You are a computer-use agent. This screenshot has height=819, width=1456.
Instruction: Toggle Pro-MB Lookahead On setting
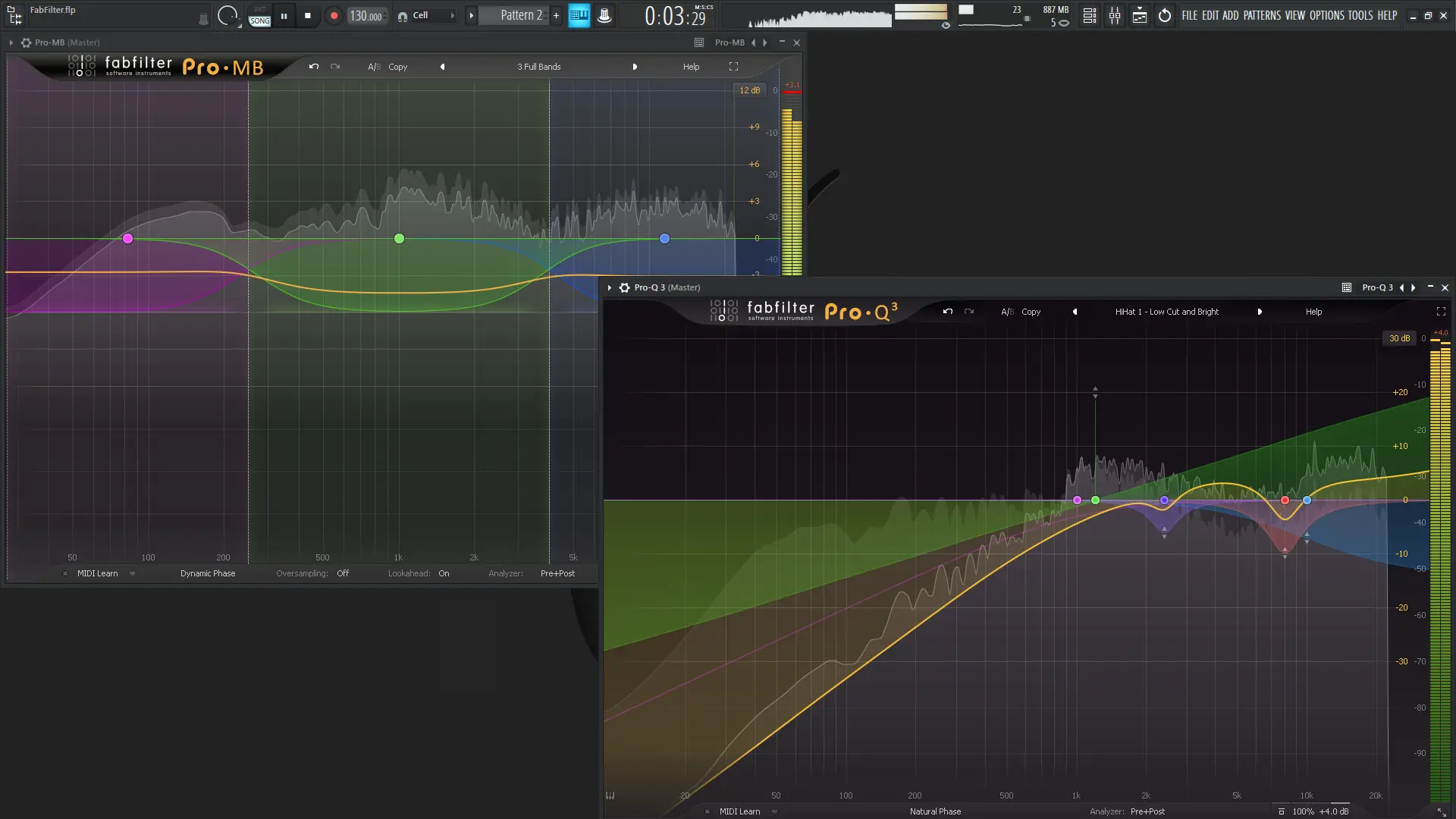pos(444,573)
